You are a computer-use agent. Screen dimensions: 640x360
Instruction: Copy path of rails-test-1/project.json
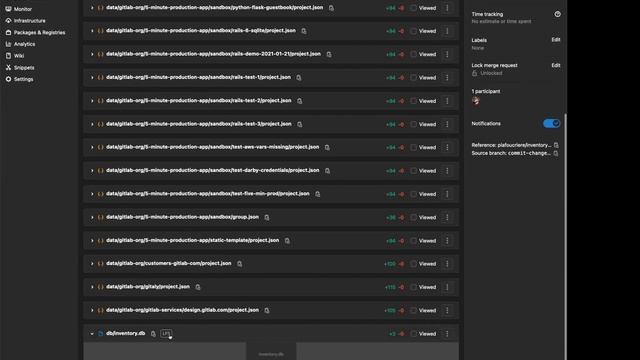click(299, 78)
